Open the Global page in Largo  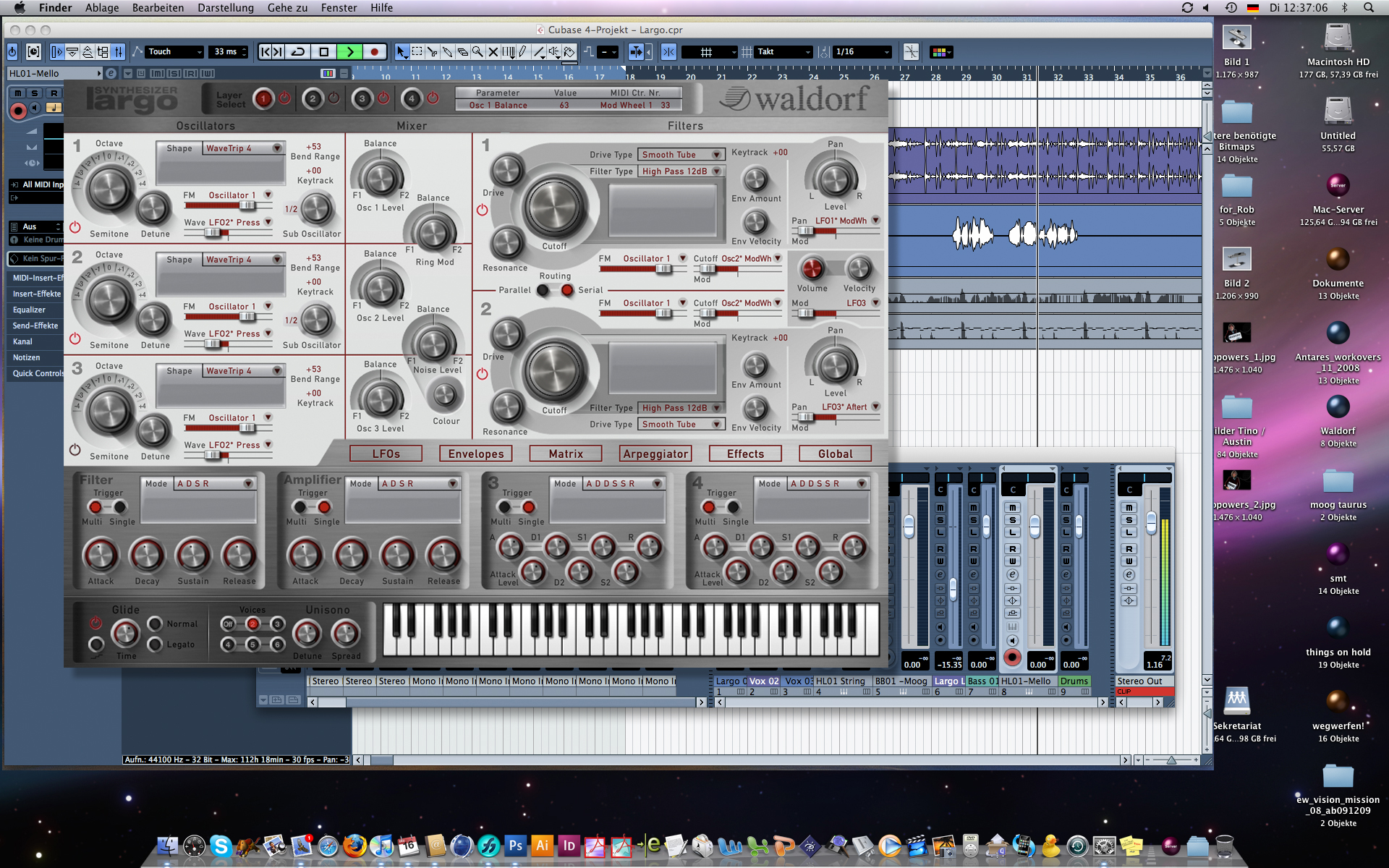tap(836, 454)
